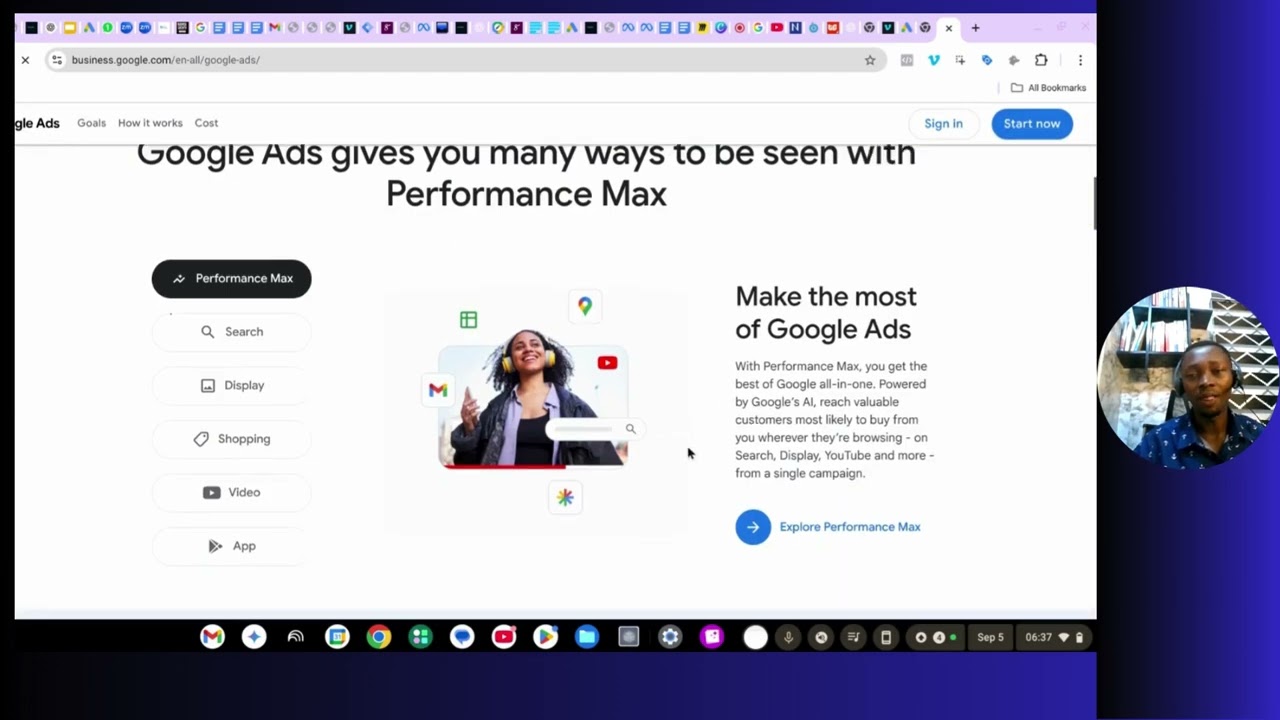Open Gemini from the shelf
This screenshot has width=1280, height=720.
254,637
